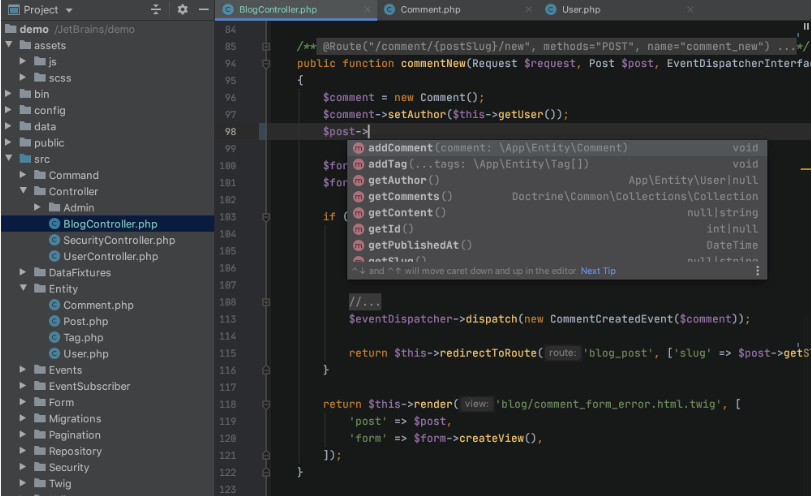
Task: Open Project panel settings gear
Action: pyautogui.click(x=183, y=9)
